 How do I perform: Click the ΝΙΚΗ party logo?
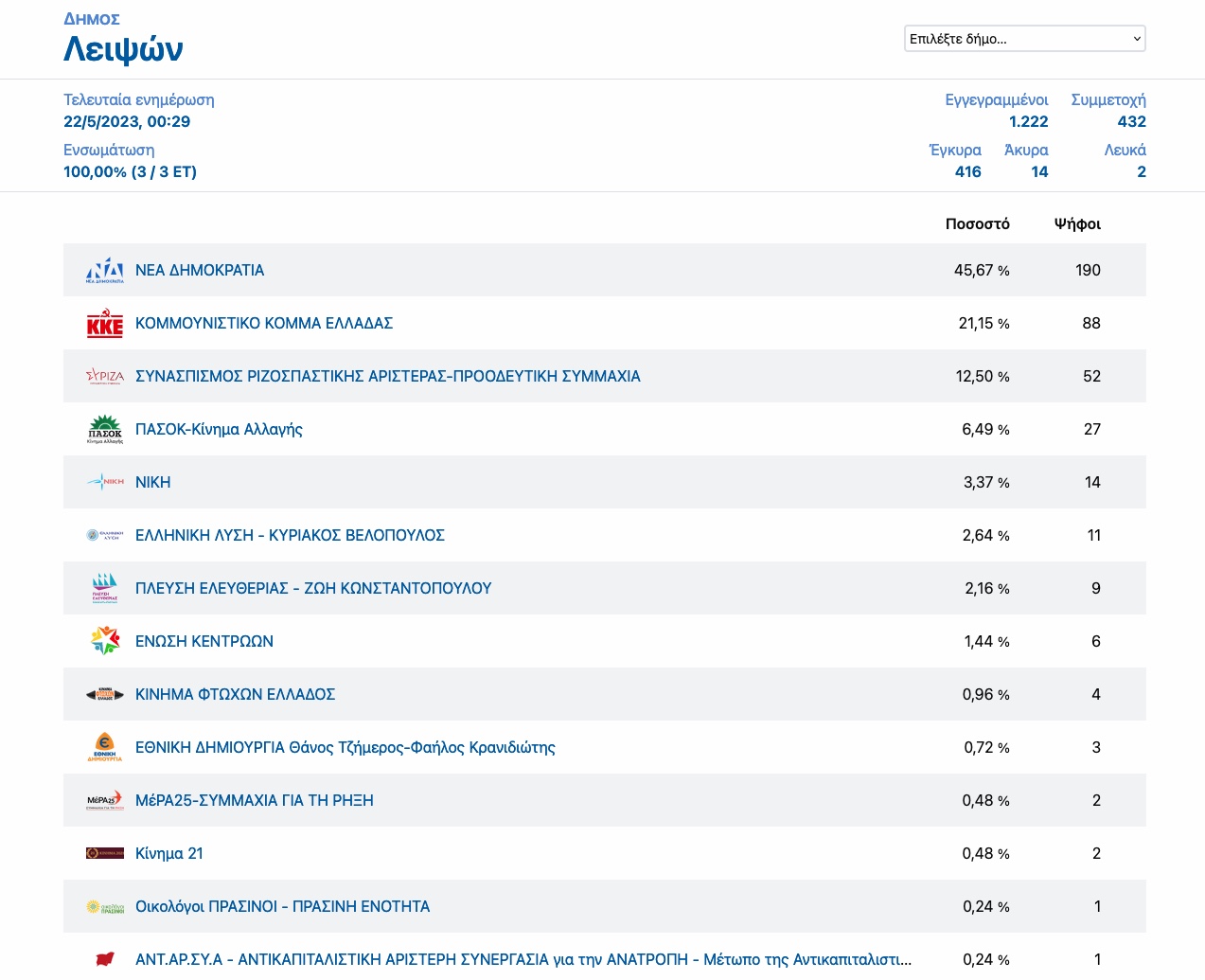[105, 482]
